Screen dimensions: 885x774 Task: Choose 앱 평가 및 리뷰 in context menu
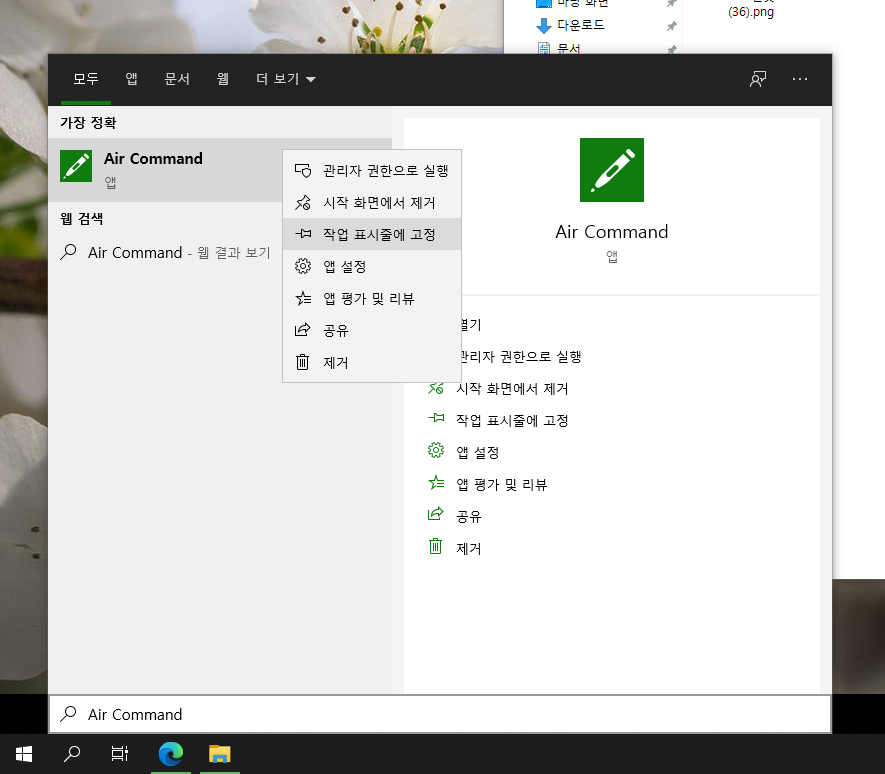[x=372, y=298]
